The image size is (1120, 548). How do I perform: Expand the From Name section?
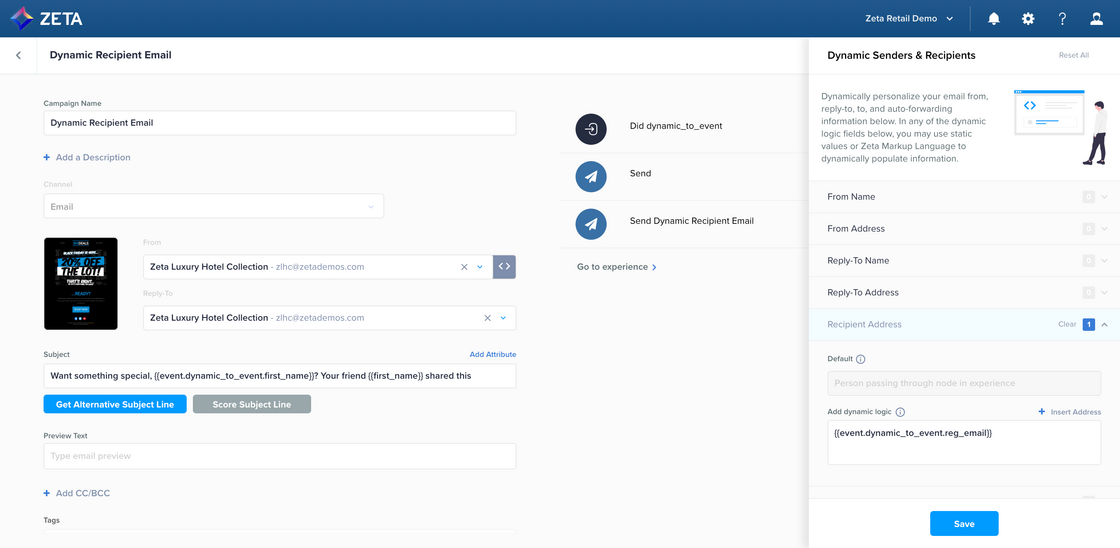[x=1104, y=197]
